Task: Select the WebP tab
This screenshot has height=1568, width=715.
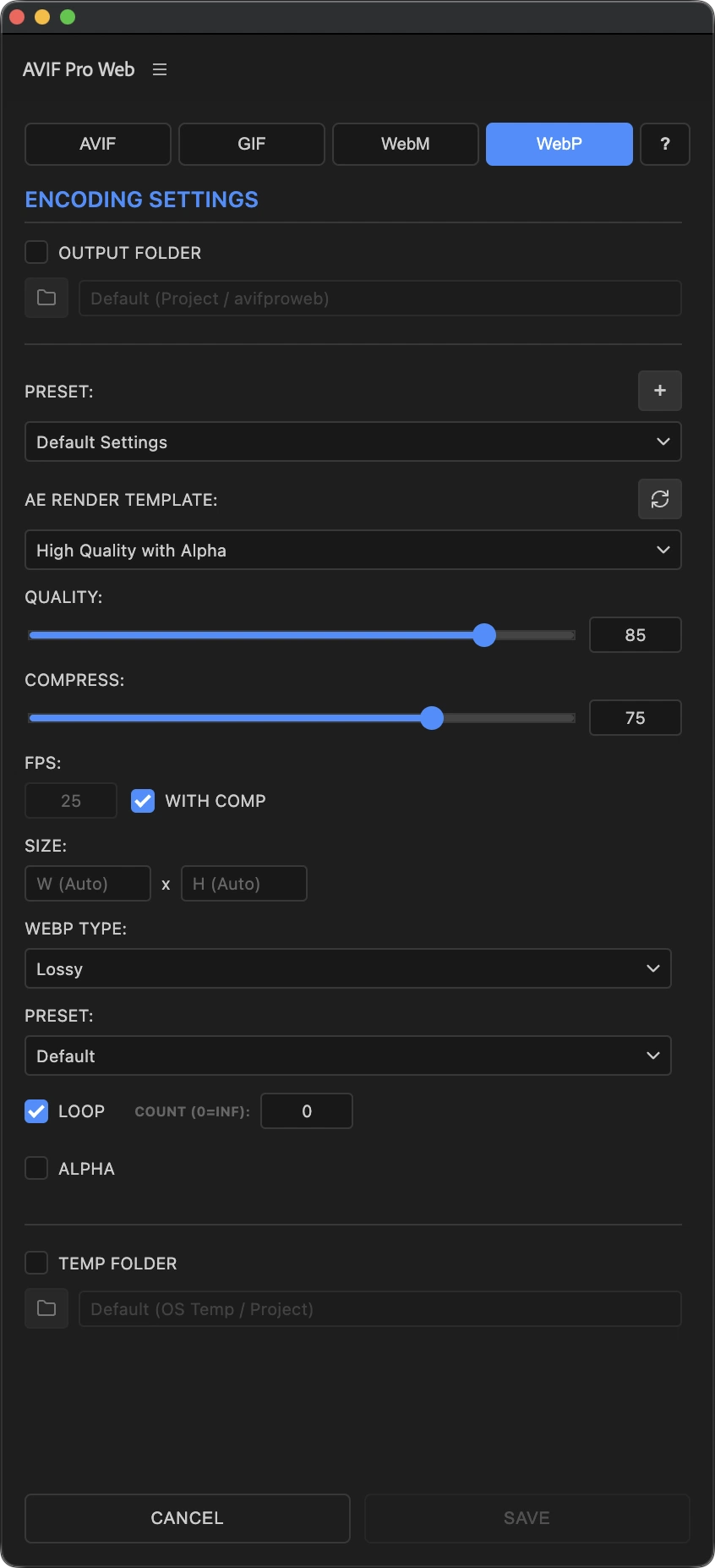Action: coord(559,144)
